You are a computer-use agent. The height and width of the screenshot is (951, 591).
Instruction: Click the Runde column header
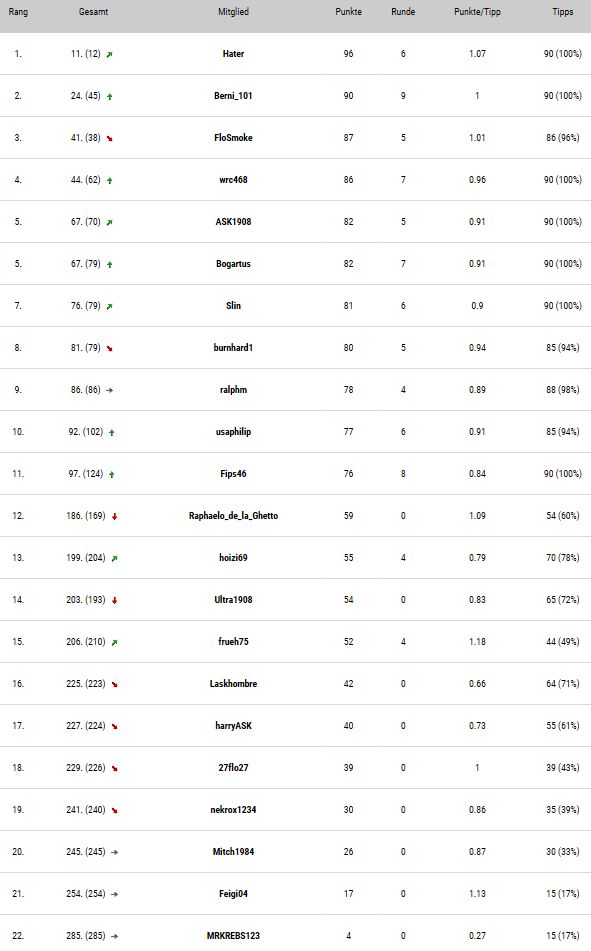pyautogui.click(x=403, y=12)
